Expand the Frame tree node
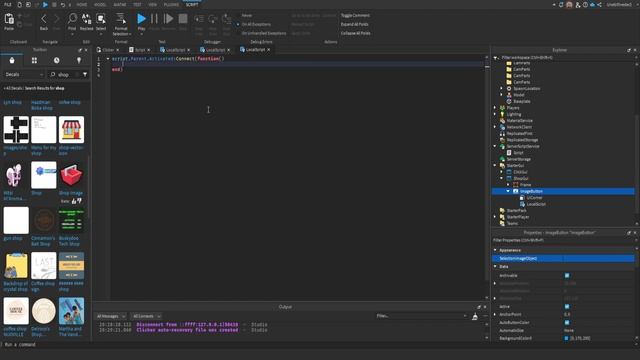The height and width of the screenshot is (360, 640). tap(508, 185)
